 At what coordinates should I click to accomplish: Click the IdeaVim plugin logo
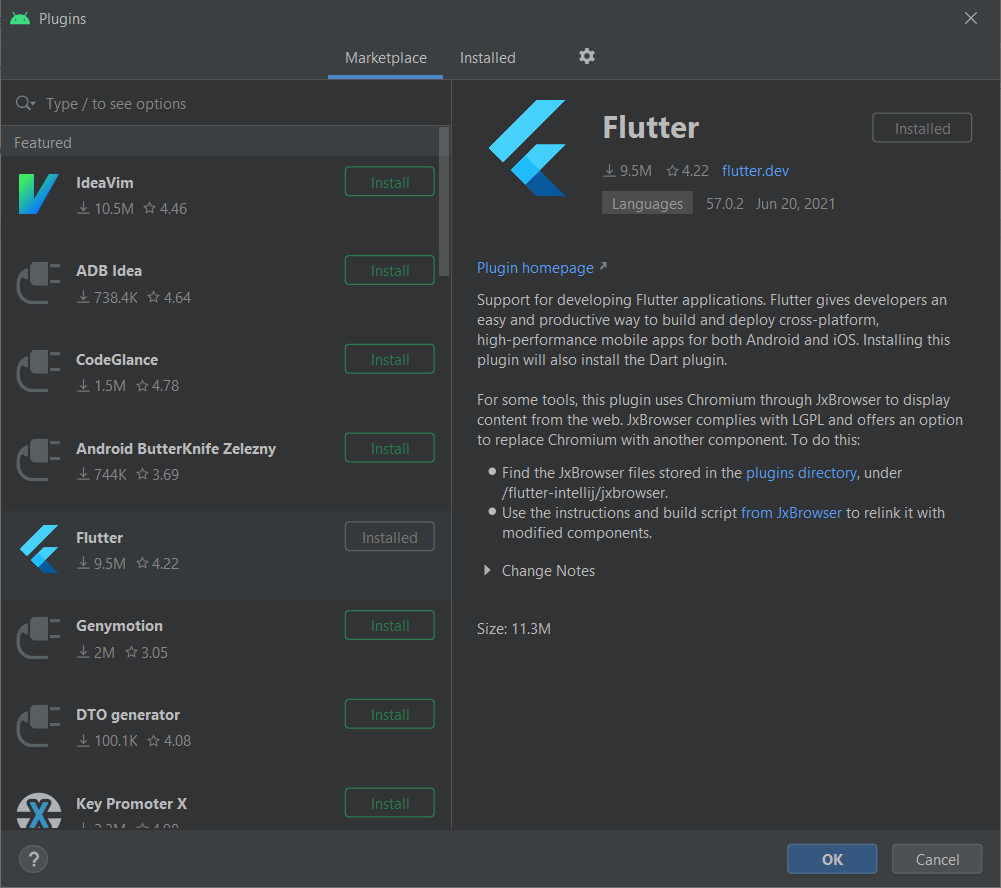(x=38, y=194)
